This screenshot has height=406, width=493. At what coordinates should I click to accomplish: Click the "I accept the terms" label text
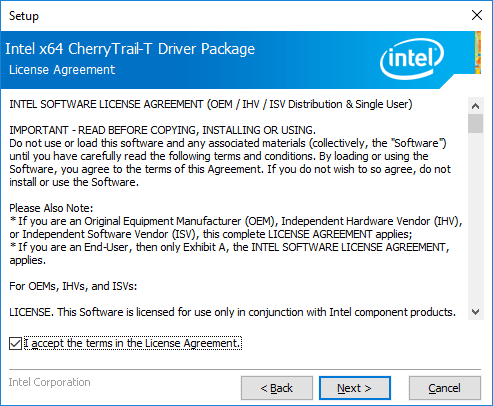pyautogui.click(x=132, y=343)
